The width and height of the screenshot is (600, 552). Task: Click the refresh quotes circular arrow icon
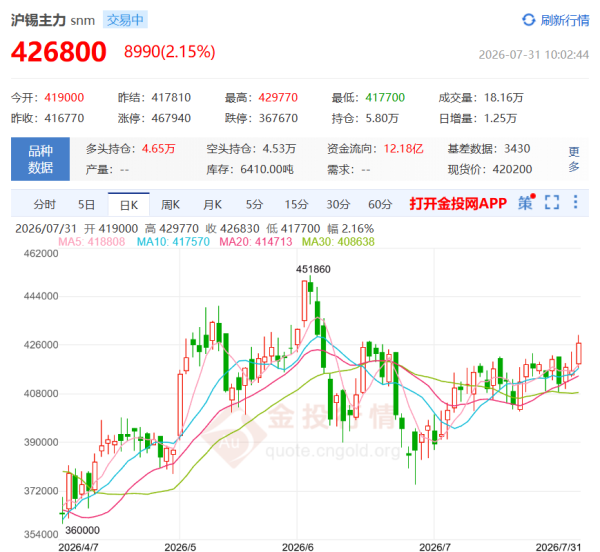528,20
